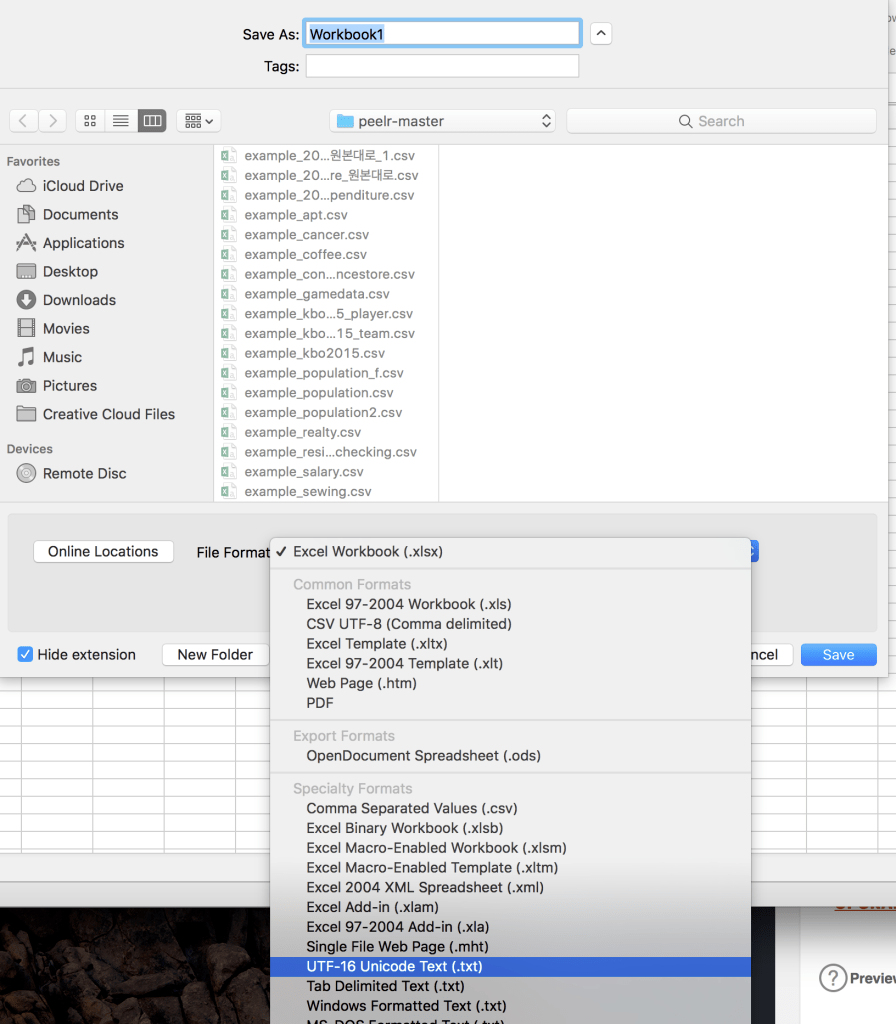Click the Online Locations button
This screenshot has height=1024, width=896.
click(103, 551)
